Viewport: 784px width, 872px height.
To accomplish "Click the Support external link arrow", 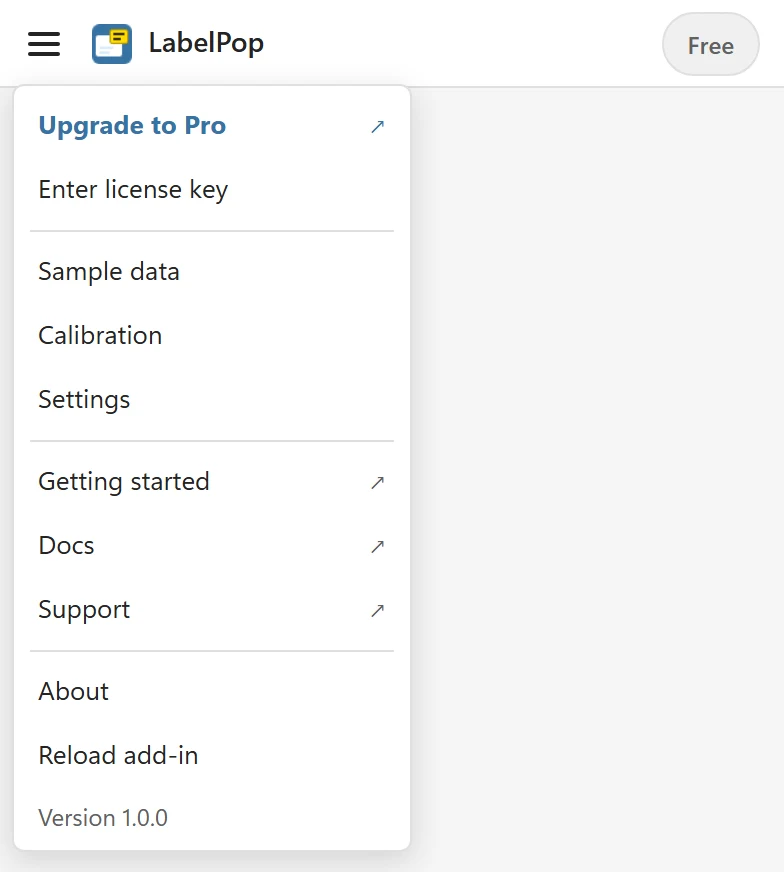I will click(x=378, y=611).
